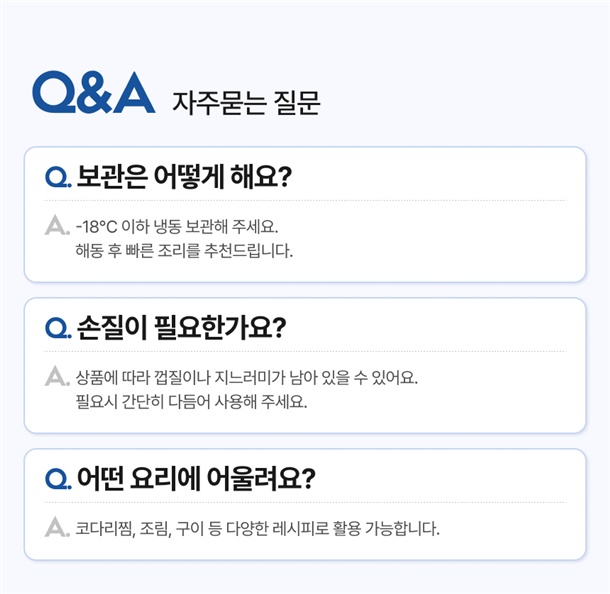Image resolution: width=610 pixels, height=594 pixels.
Task: Click the gray A icon beside 코다리찜 answer
Action: [57, 527]
